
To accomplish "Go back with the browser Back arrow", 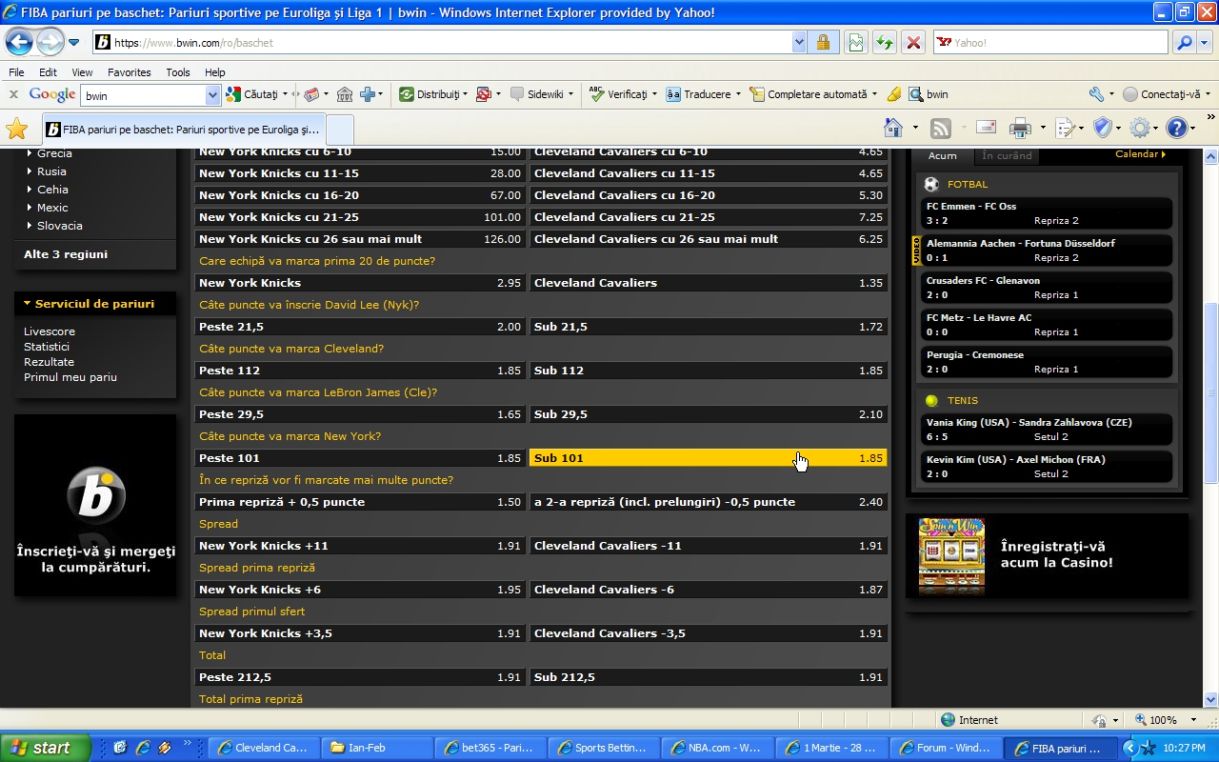I will (x=19, y=42).
